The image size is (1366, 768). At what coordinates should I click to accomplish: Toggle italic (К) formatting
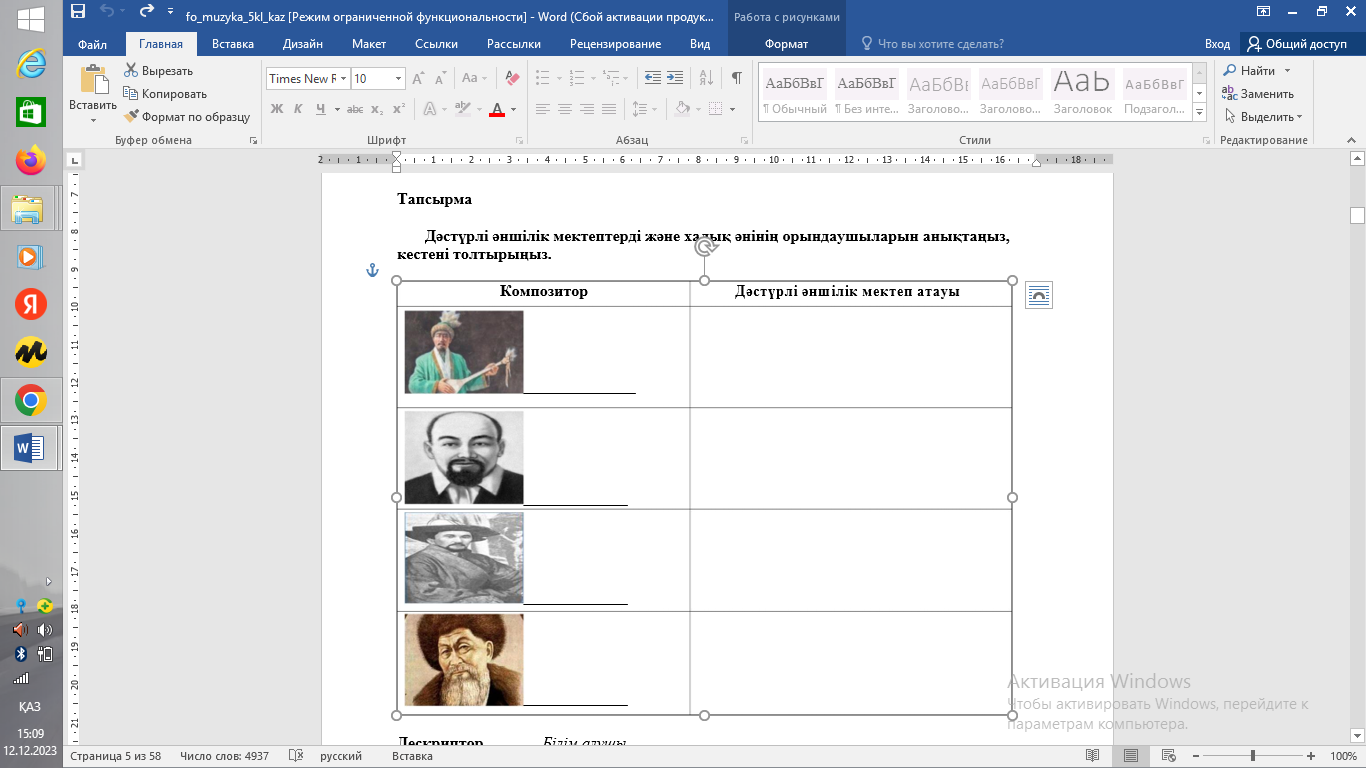pyautogui.click(x=298, y=109)
